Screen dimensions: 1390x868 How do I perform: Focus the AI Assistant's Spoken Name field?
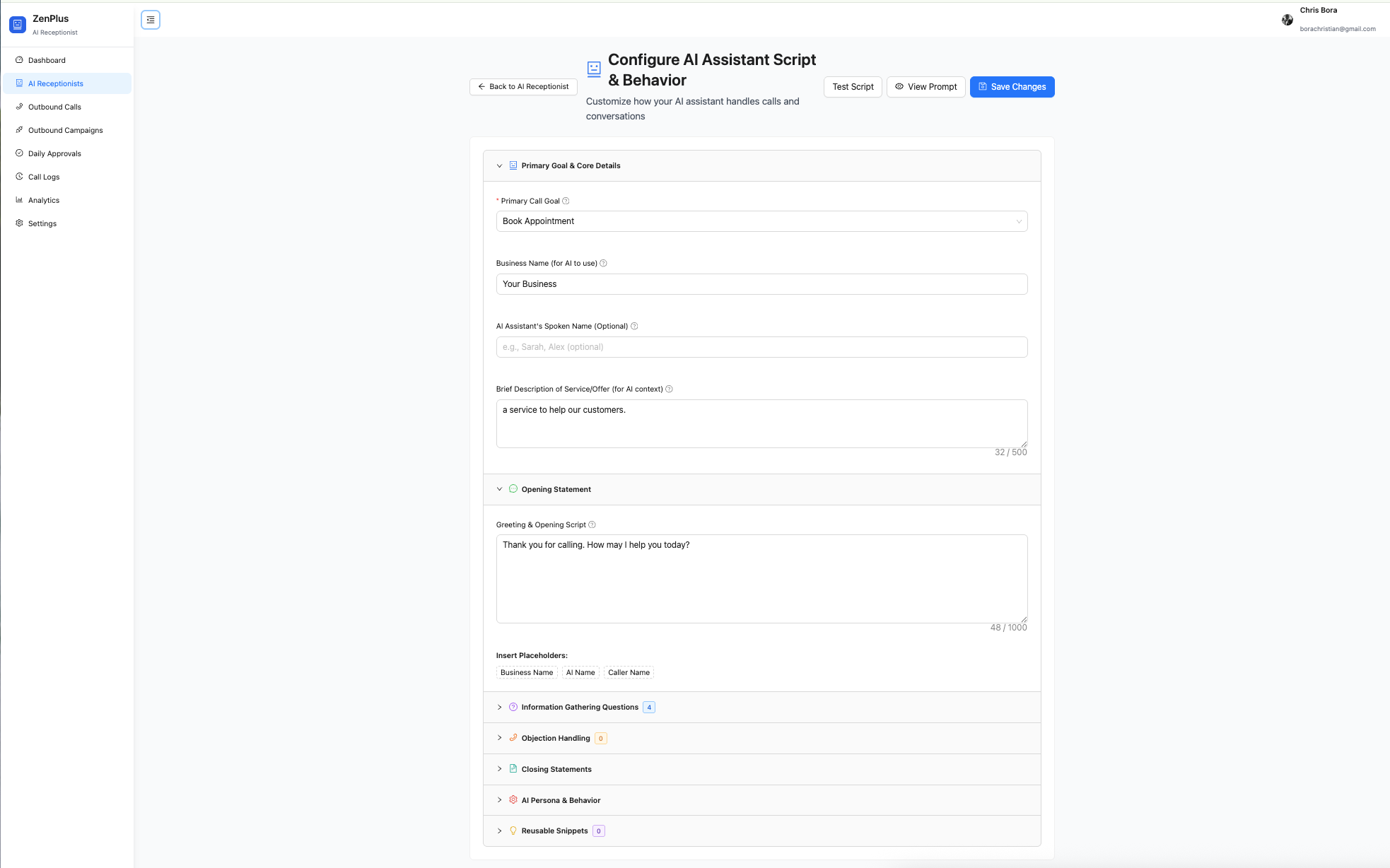point(761,346)
